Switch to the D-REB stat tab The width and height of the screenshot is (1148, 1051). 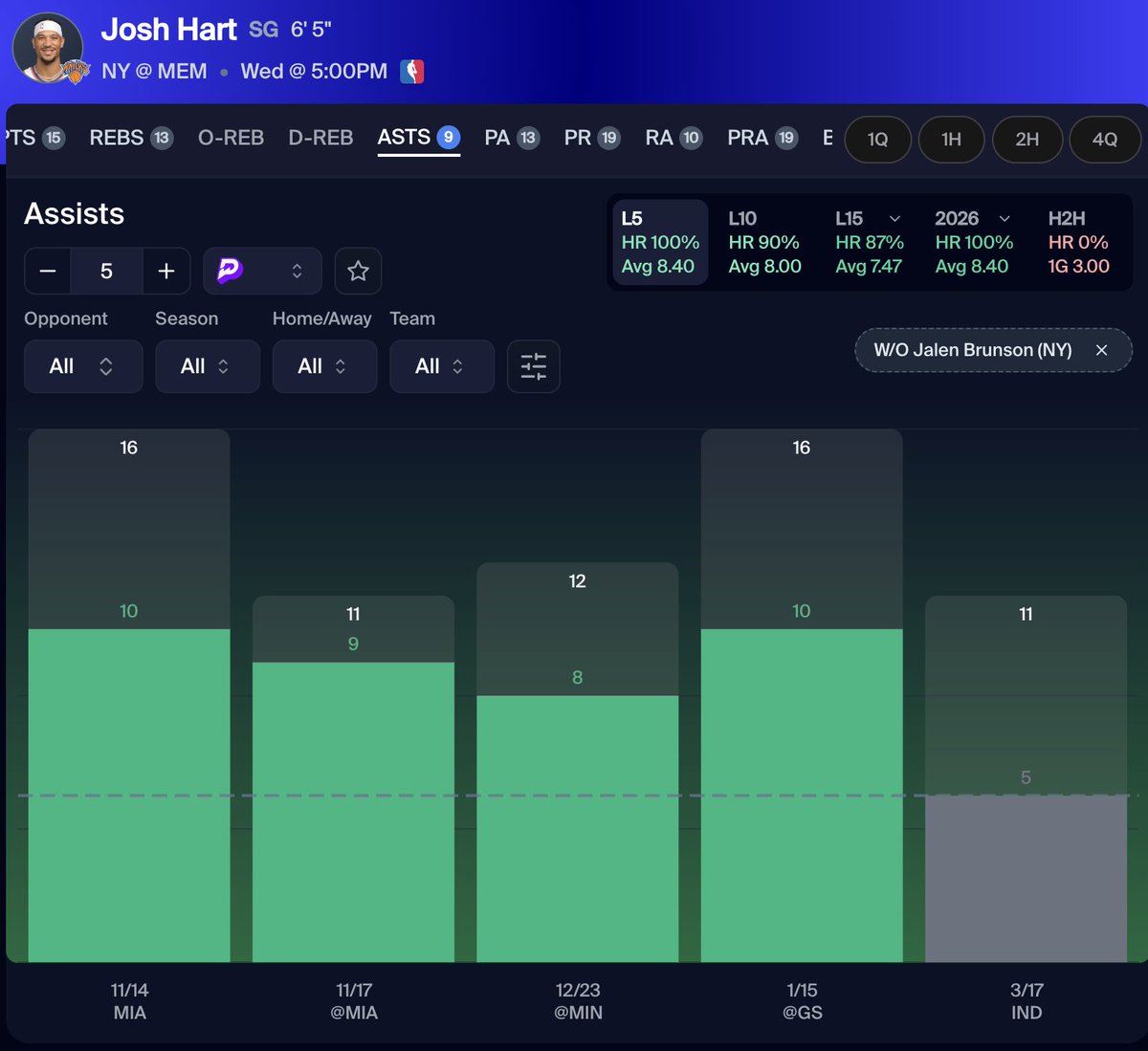point(320,138)
